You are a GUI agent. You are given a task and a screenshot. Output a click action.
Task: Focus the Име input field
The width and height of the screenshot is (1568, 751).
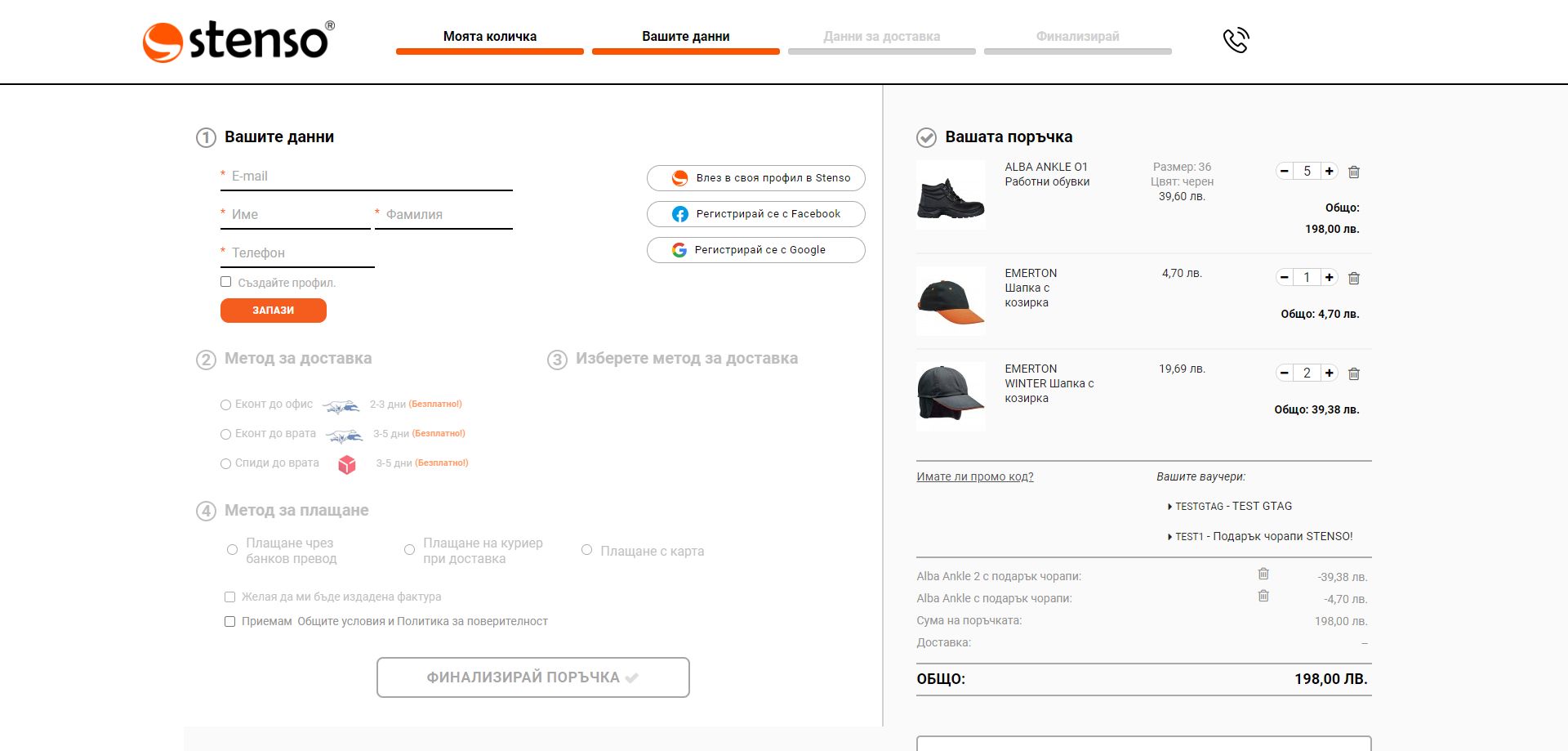tap(296, 215)
